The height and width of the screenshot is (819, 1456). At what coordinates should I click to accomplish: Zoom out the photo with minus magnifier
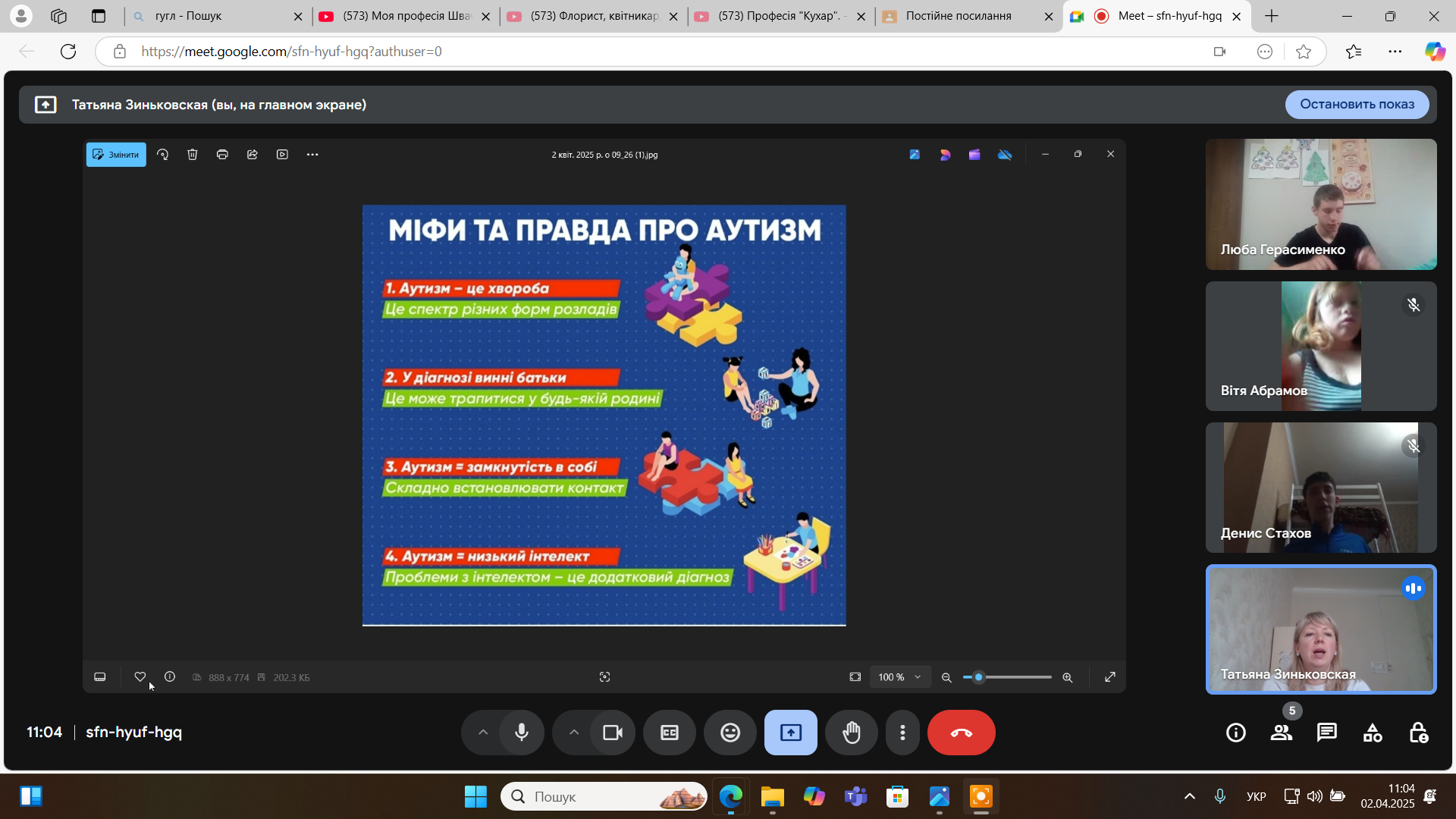[946, 677]
